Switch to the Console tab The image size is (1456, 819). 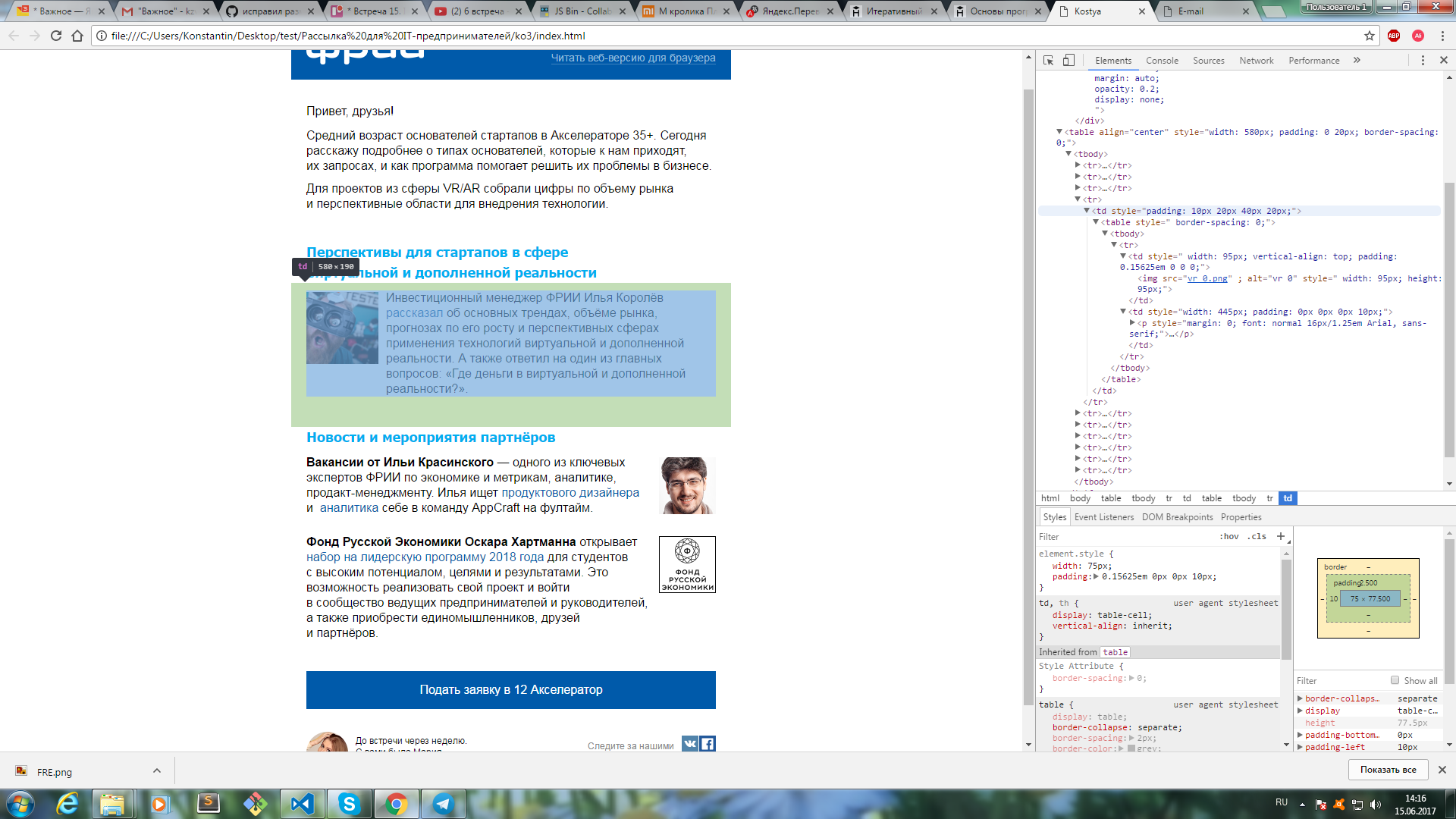point(1162,61)
